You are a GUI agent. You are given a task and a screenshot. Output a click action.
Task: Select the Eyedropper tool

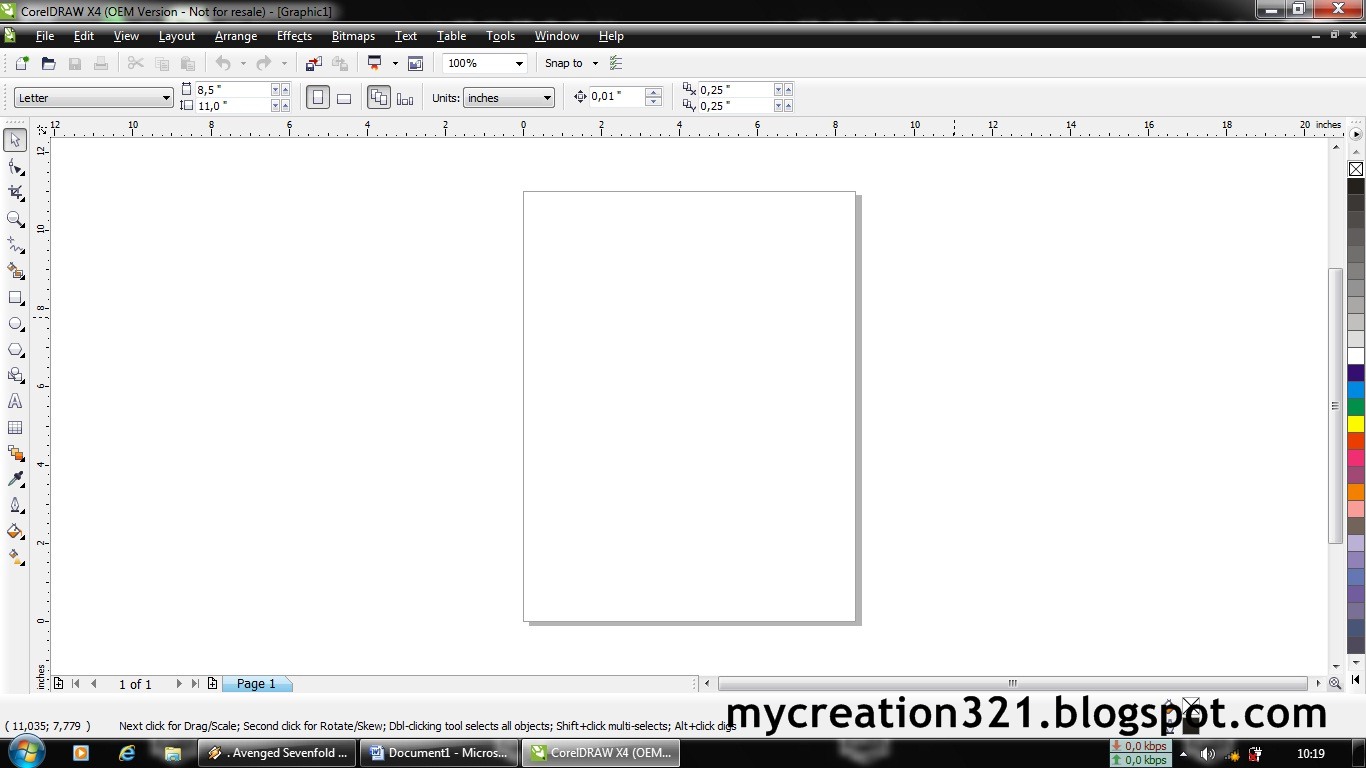coord(15,480)
